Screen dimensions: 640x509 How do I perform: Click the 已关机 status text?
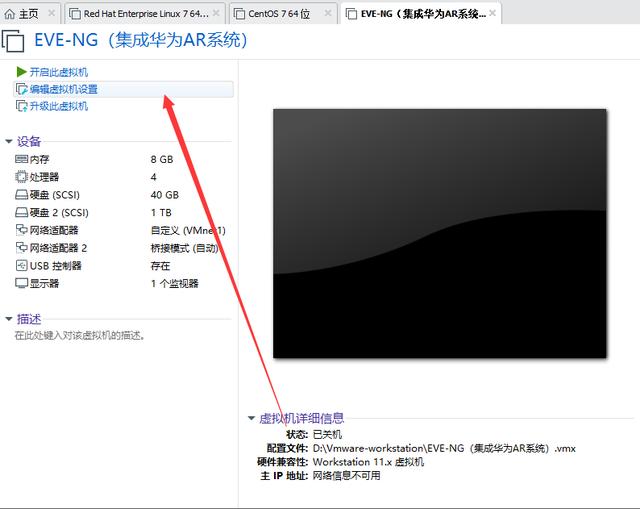click(327, 434)
